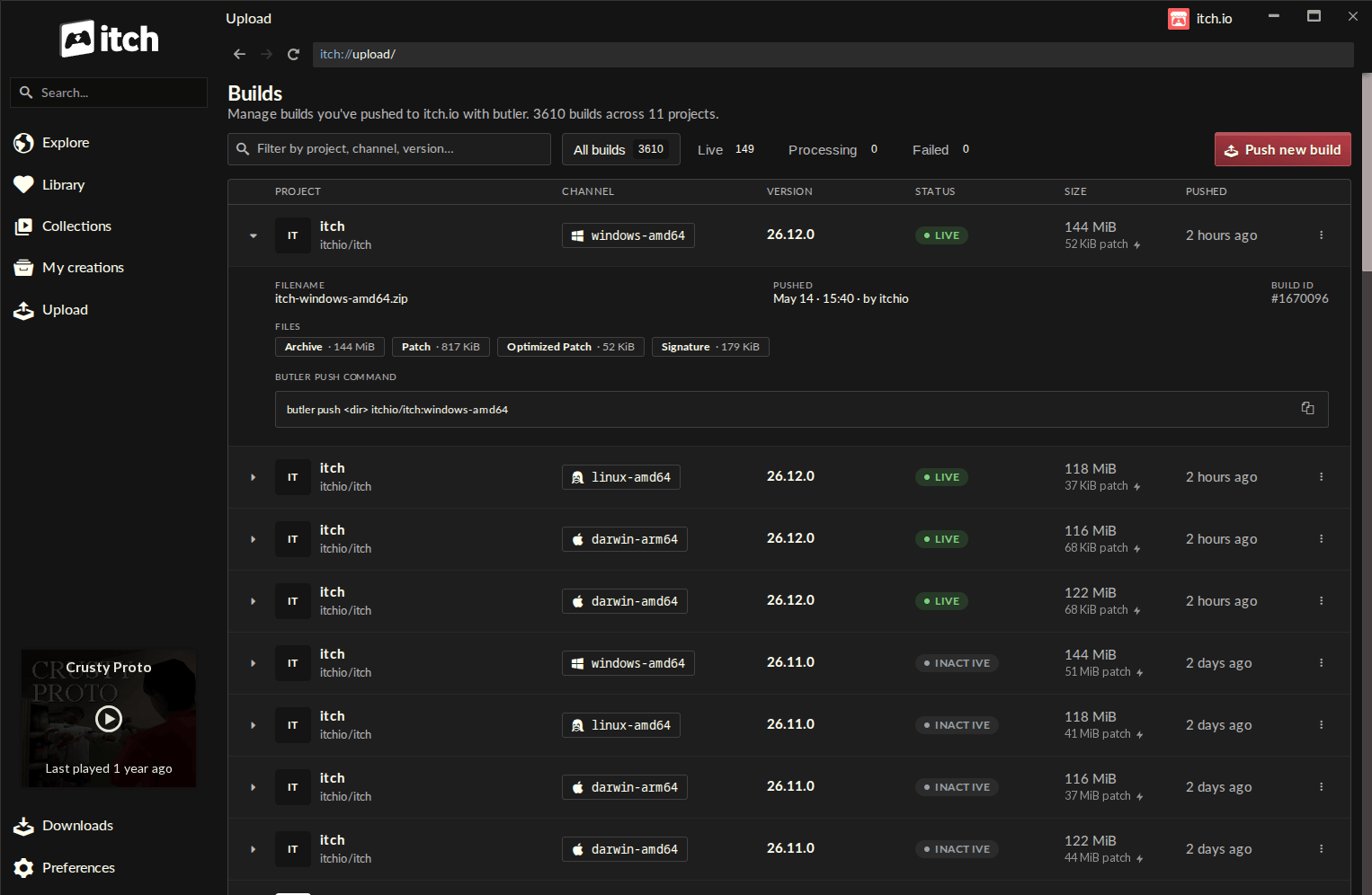The height and width of the screenshot is (895, 1372).
Task: Click the INACTIVE badge of windows-amd64 26.11.0
Action: [x=957, y=663]
